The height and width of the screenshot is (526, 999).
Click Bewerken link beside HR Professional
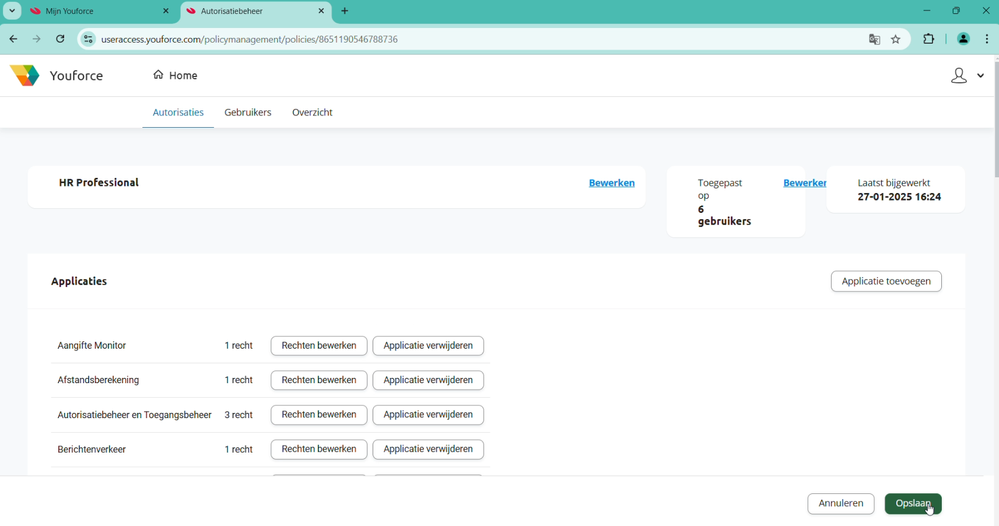612,183
